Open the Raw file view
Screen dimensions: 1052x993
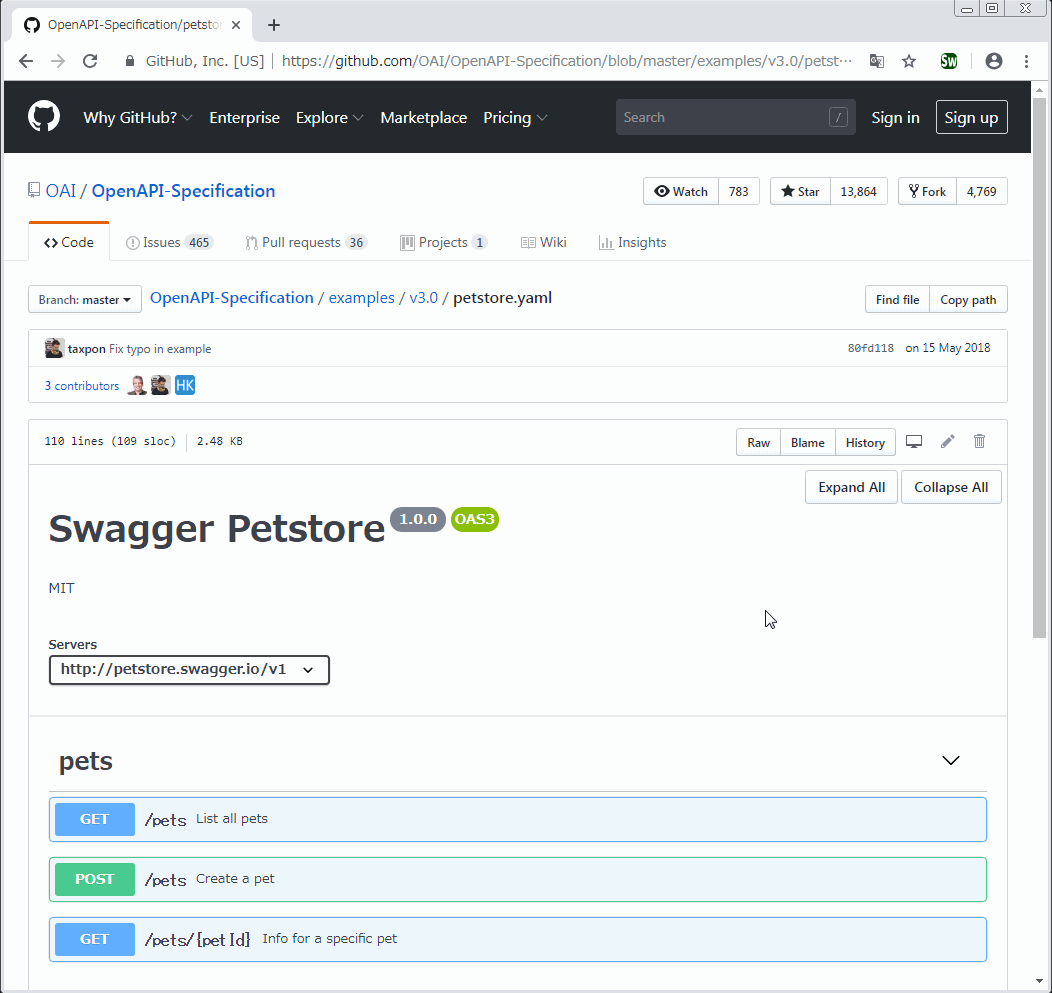pyautogui.click(x=758, y=442)
